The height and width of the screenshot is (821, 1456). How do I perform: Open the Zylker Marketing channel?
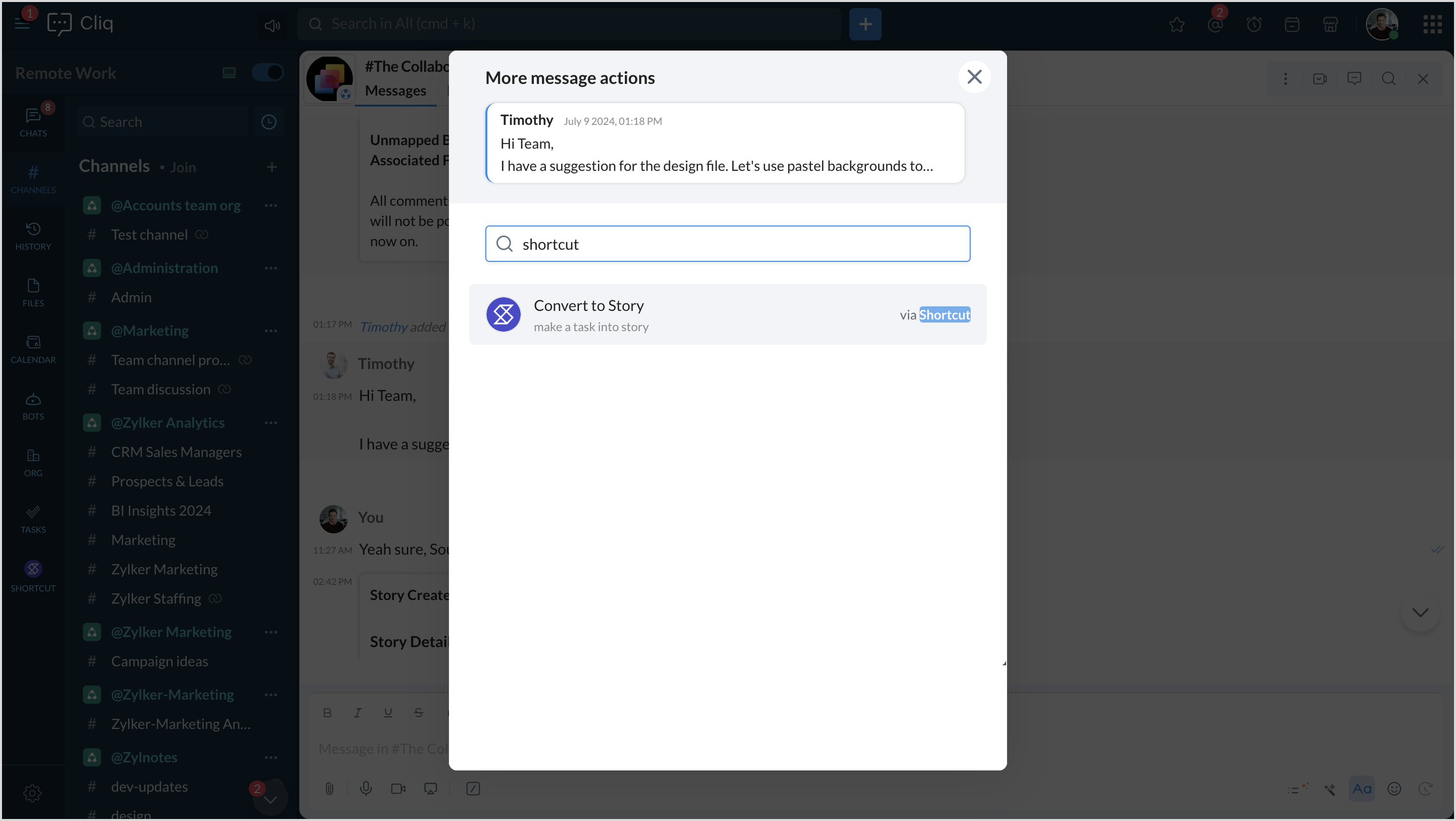click(164, 570)
